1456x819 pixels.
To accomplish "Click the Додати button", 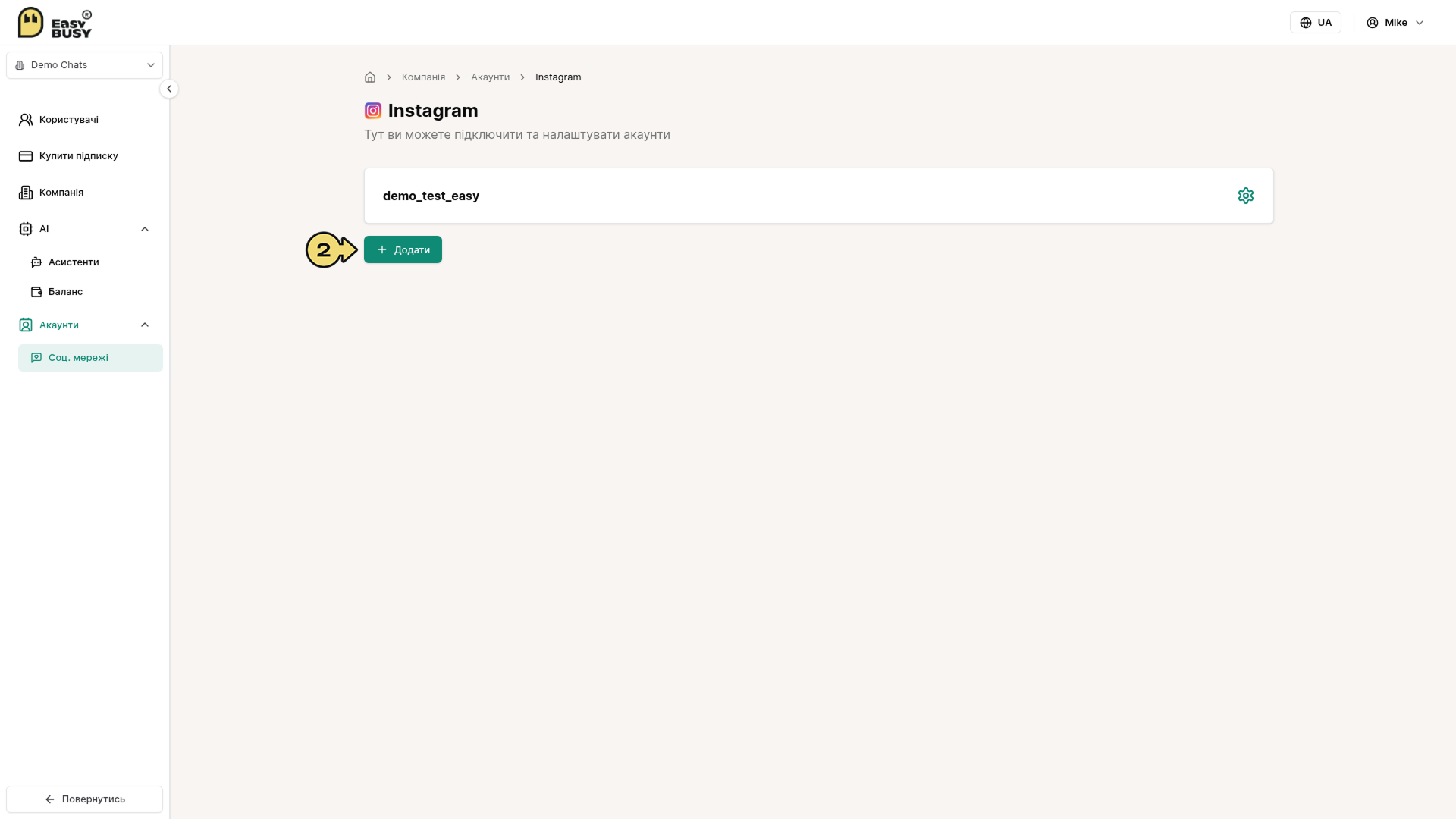I will (403, 249).
